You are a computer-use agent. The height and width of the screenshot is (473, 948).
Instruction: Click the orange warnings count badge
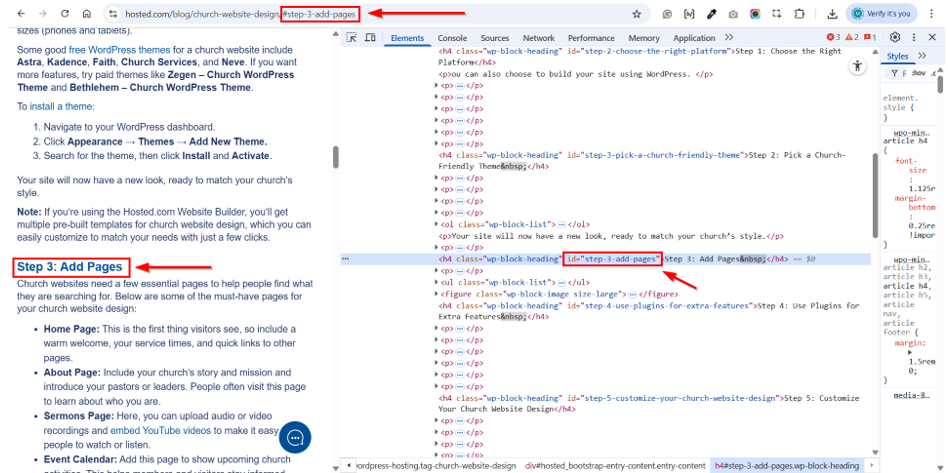click(x=852, y=37)
